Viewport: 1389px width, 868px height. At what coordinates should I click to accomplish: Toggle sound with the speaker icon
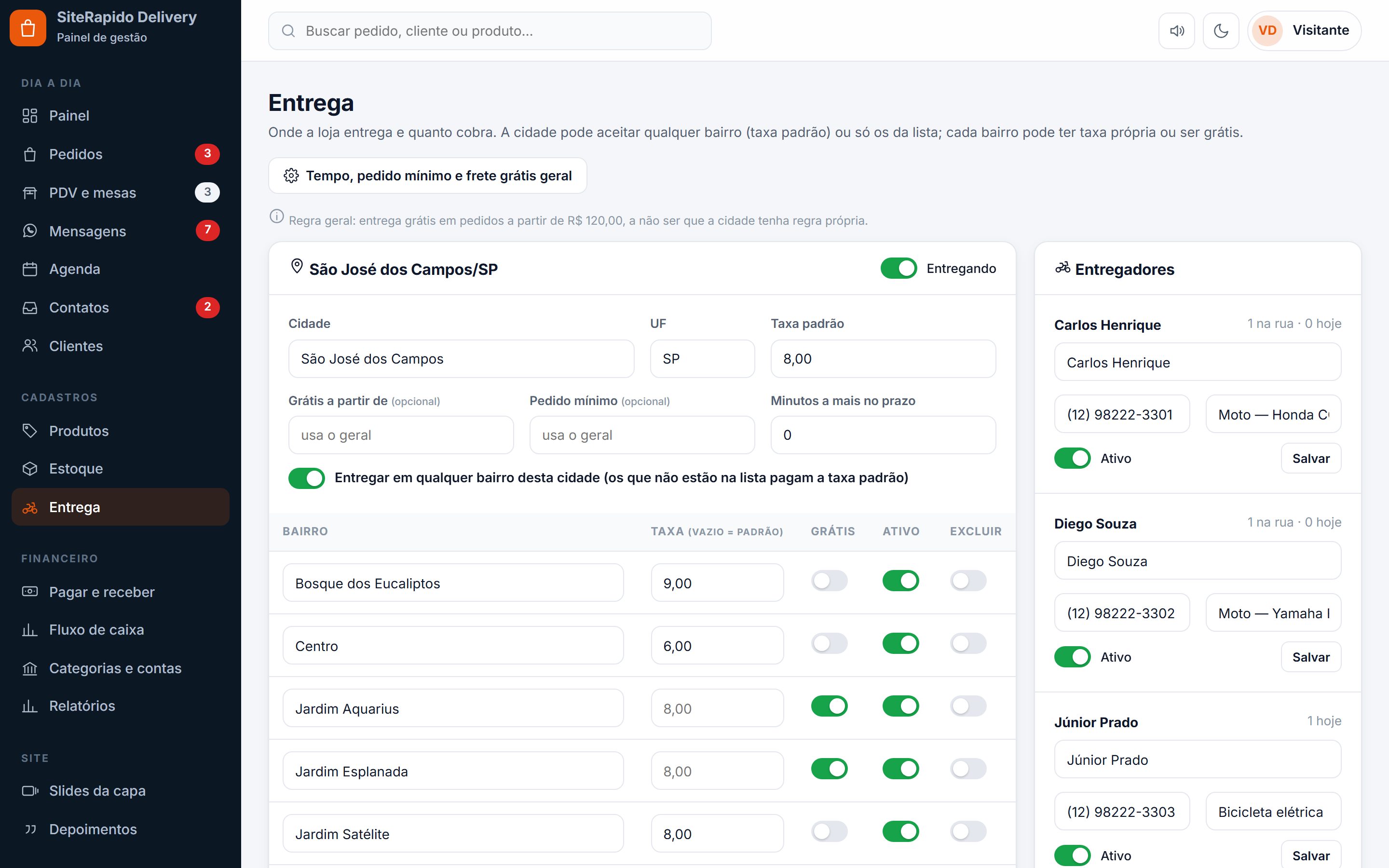1177,31
